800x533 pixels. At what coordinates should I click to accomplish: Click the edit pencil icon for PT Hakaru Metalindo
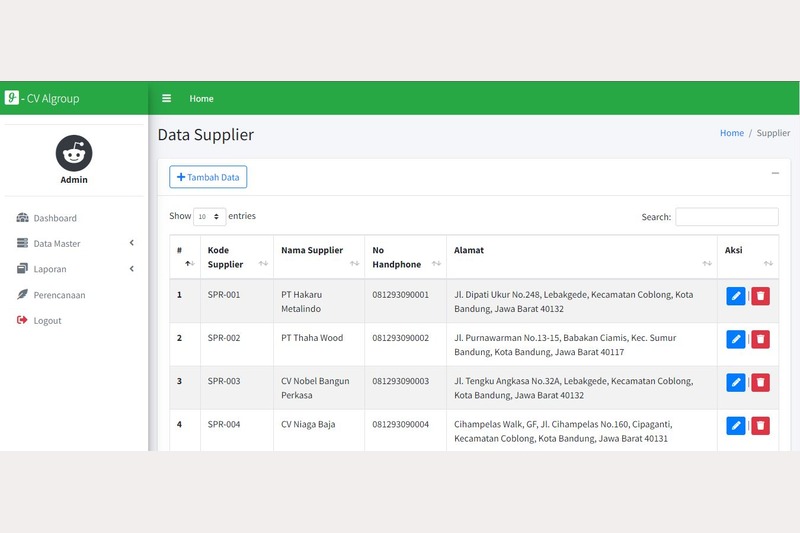(x=736, y=296)
